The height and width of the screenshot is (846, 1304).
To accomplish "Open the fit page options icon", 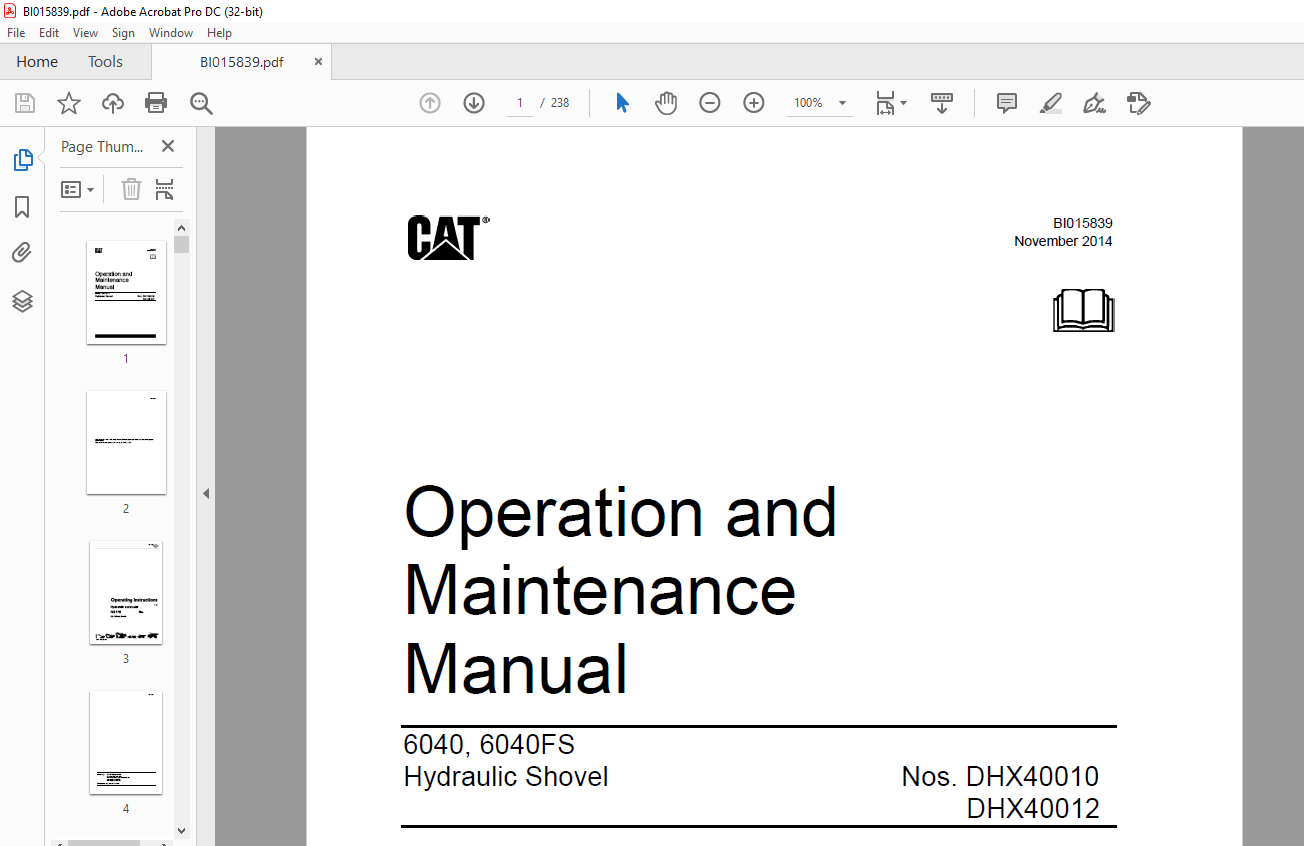I will 885,103.
